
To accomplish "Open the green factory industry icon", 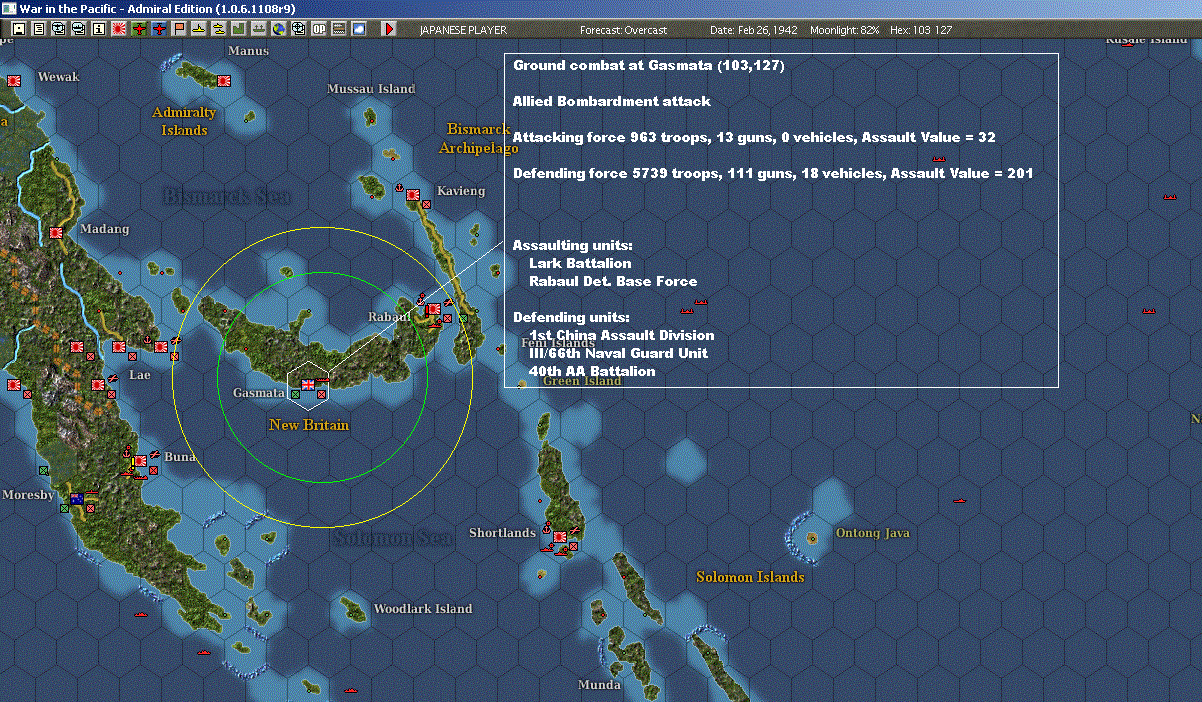I will pos(238,29).
